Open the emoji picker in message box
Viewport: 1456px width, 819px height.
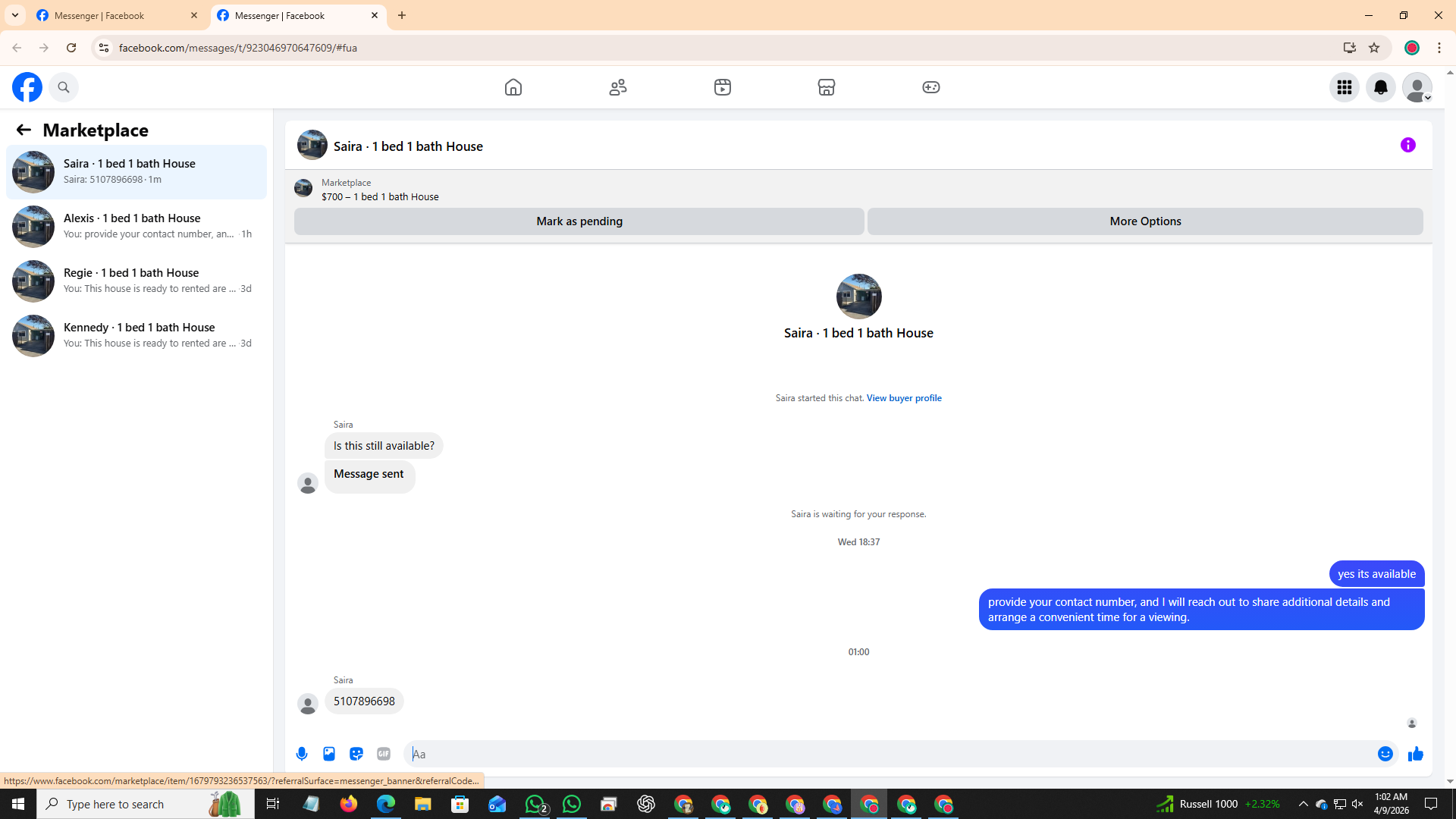tap(1385, 754)
